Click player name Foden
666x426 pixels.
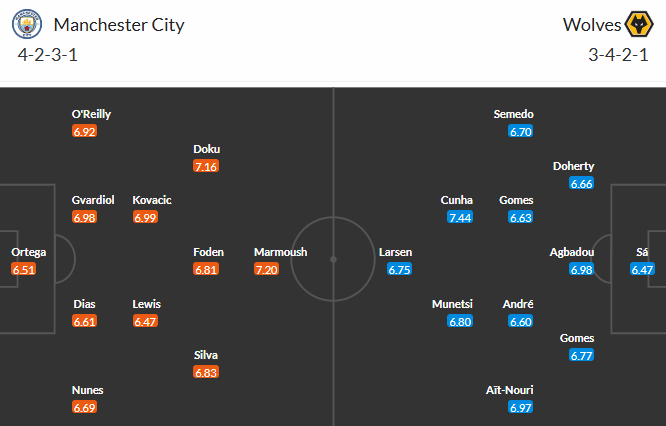coord(208,252)
